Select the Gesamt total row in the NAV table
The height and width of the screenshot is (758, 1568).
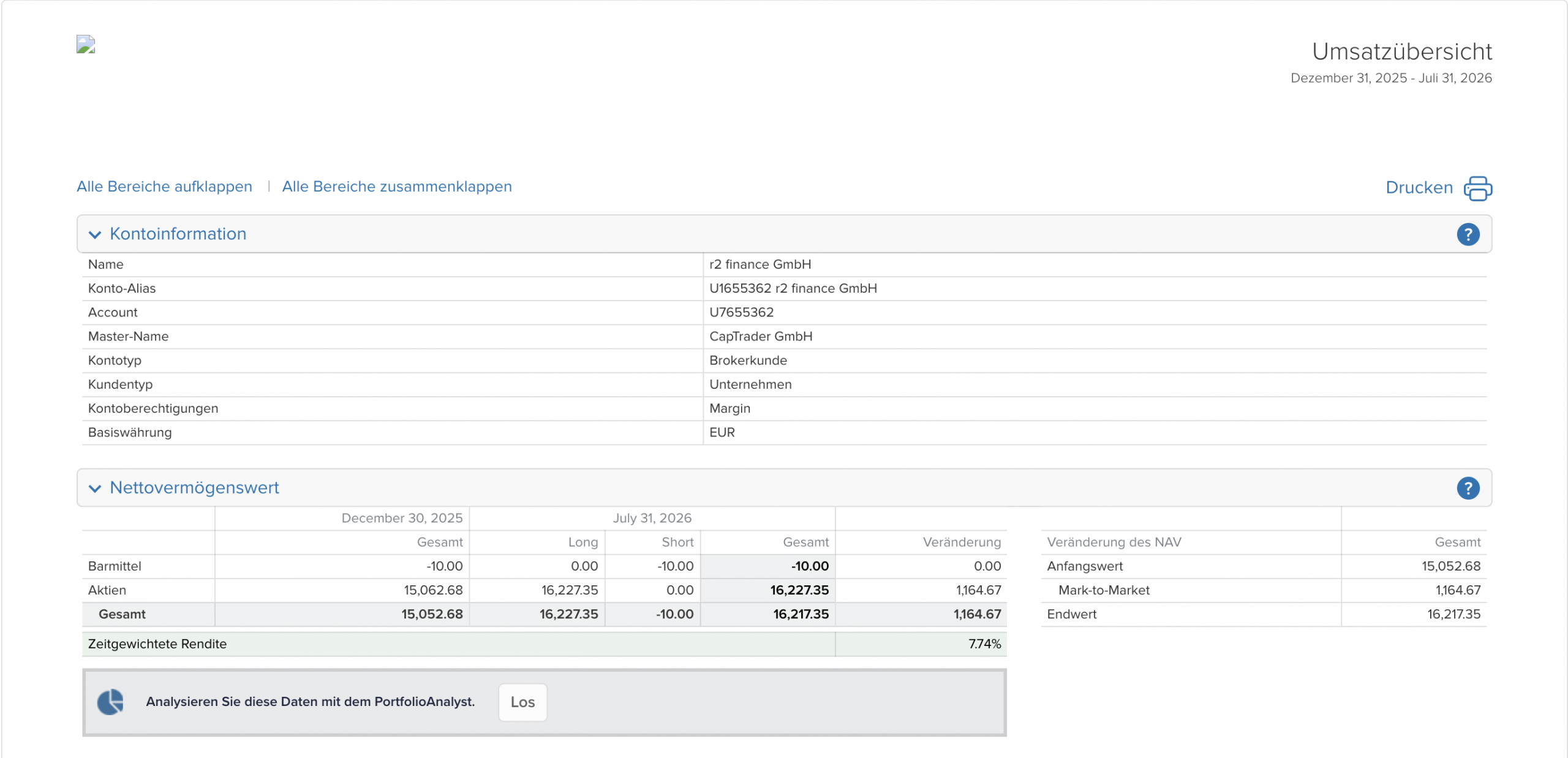(544, 614)
